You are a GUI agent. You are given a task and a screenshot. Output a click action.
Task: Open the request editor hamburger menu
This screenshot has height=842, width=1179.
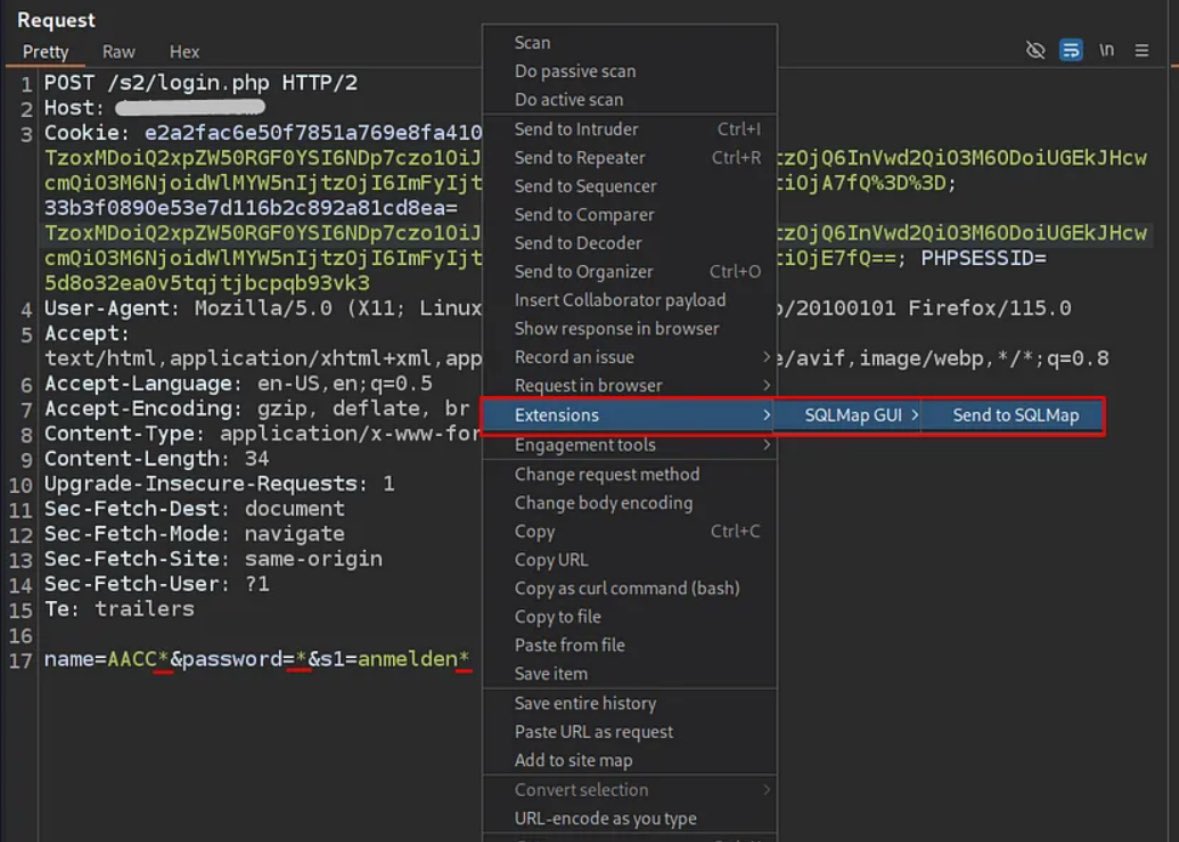click(x=1141, y=50)
